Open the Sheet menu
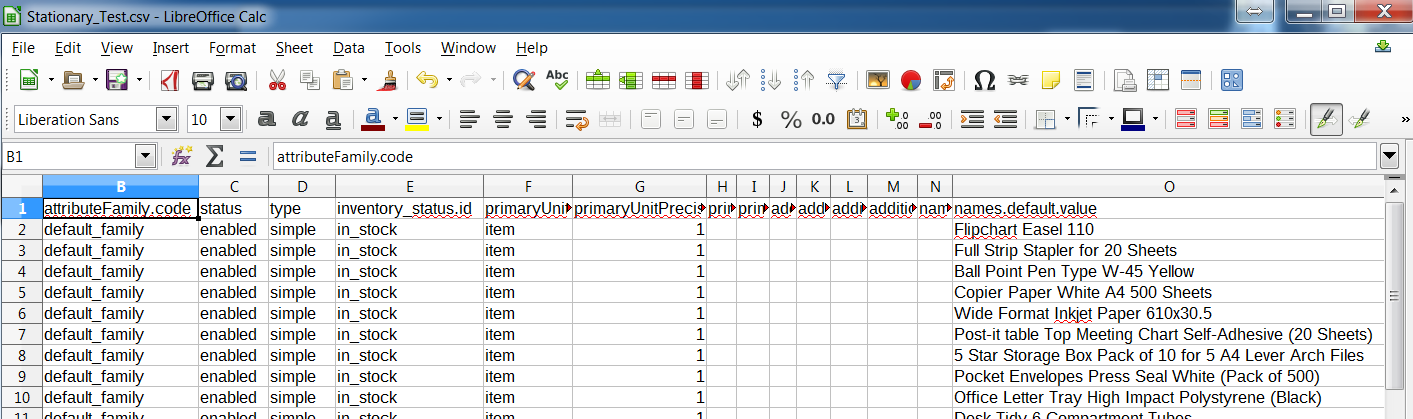 pyautogui.click(x=294, y=48)
